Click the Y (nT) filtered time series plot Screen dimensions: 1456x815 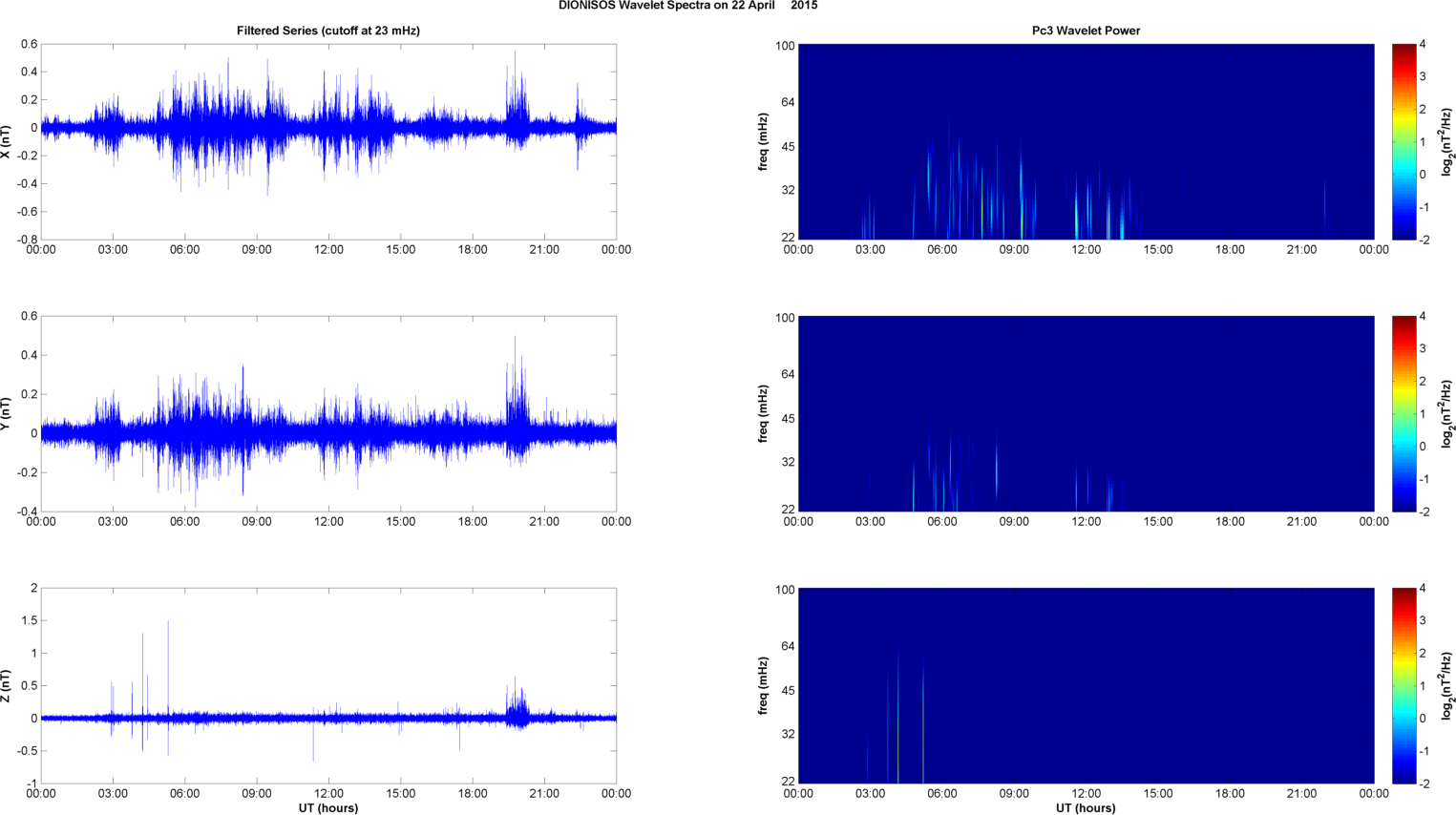click(328, 413)
